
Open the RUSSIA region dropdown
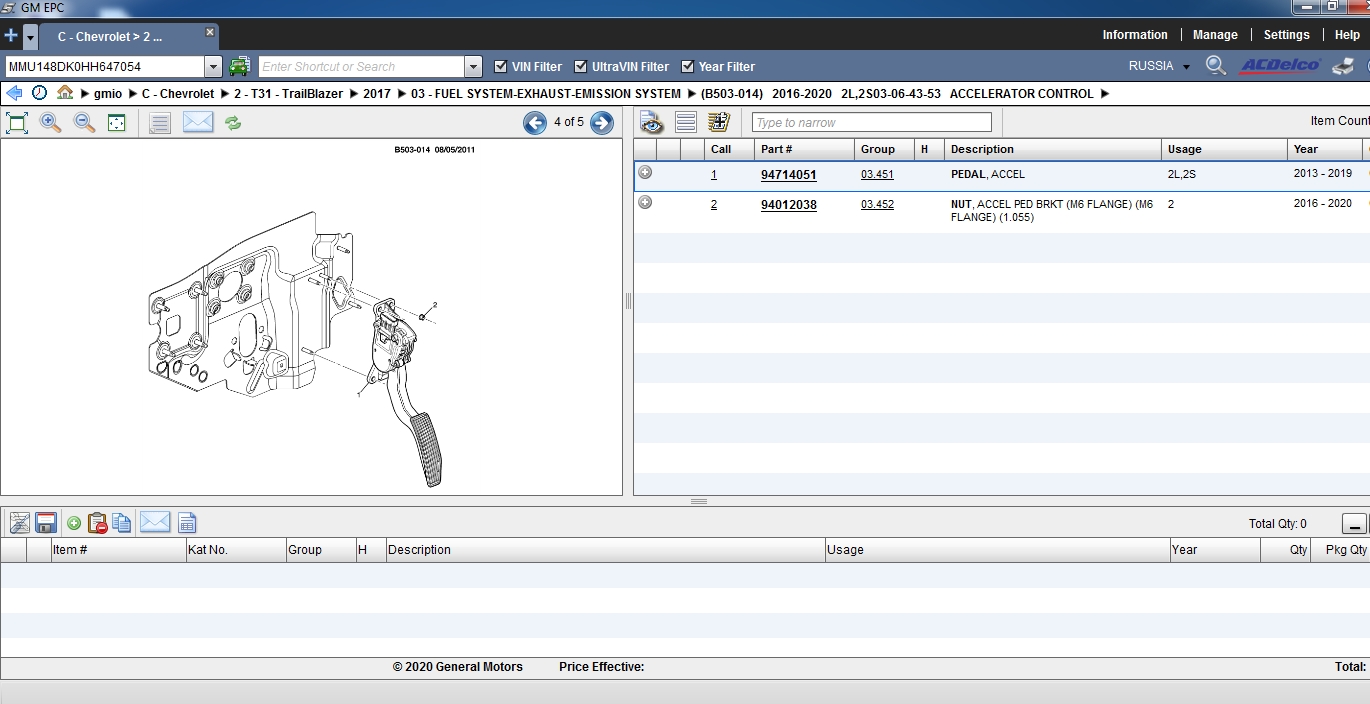(1159, 66)
